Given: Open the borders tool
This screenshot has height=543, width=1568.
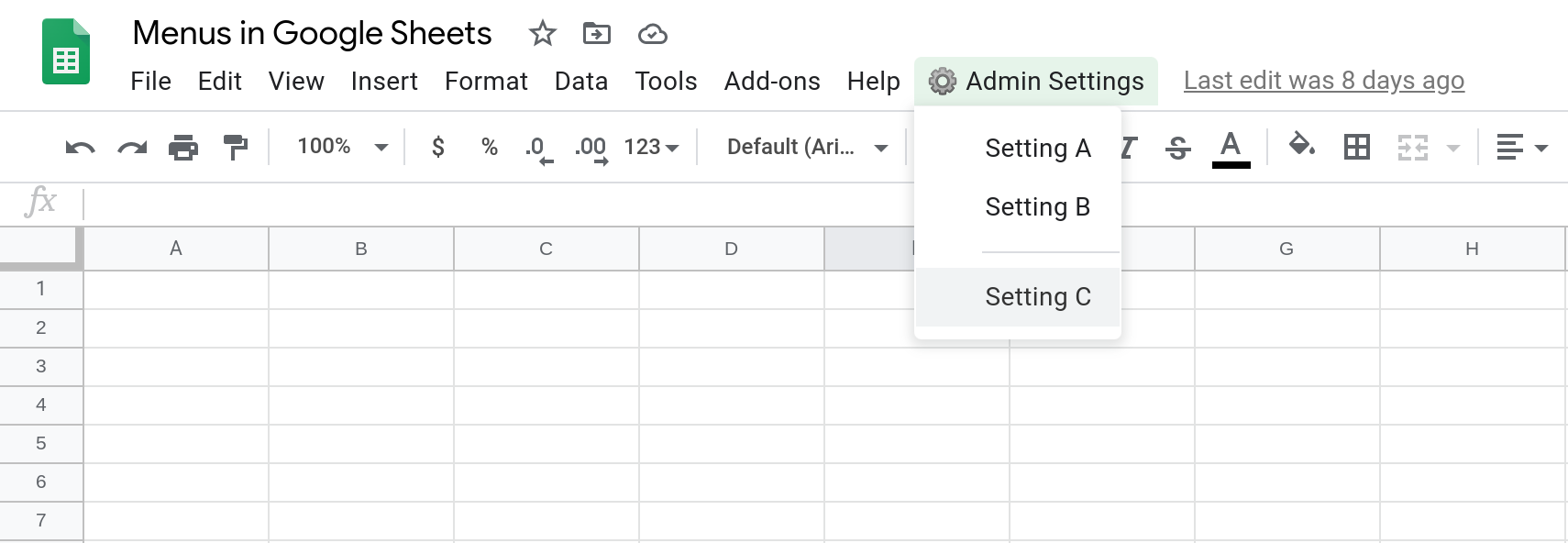Looking at the screenshot, I should (1357, 147).
